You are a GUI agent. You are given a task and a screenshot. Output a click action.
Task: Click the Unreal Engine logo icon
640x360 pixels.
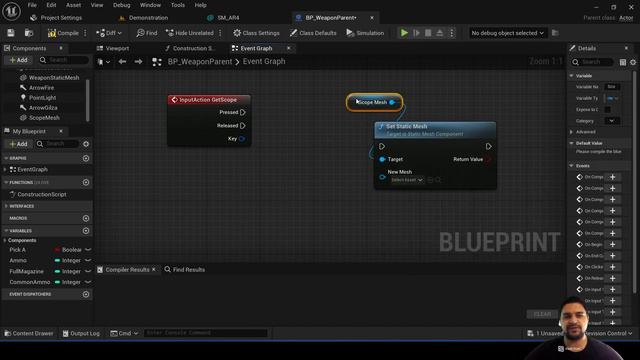coord(11,11)
